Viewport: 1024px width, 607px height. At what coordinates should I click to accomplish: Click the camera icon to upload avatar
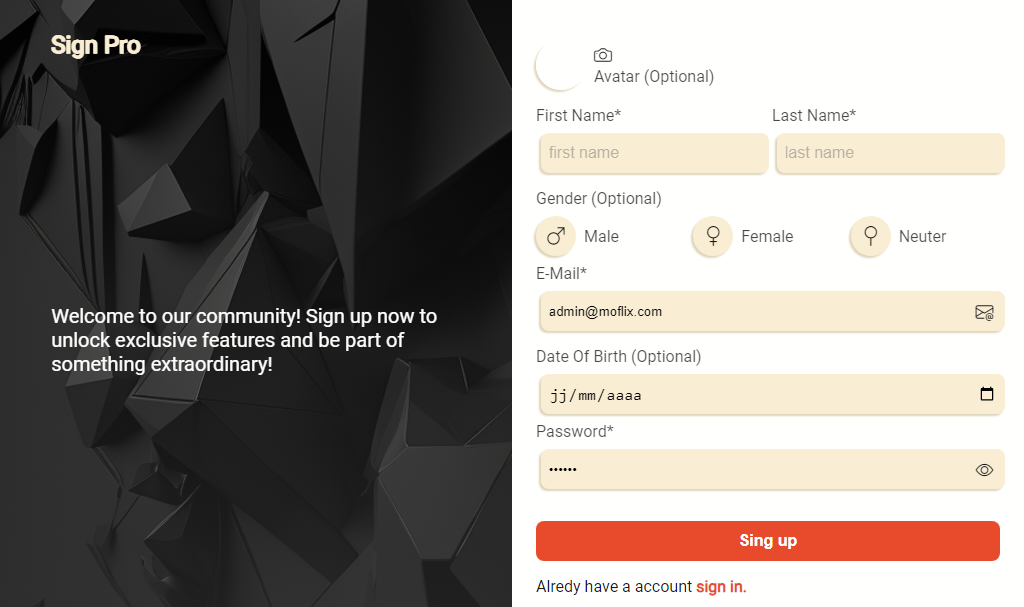coord(604,56)
